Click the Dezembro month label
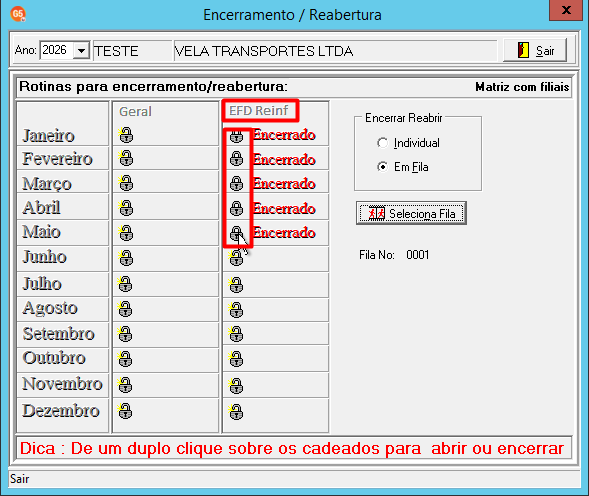The width and height of the screenshot is (589, 496). click(61, 410)
